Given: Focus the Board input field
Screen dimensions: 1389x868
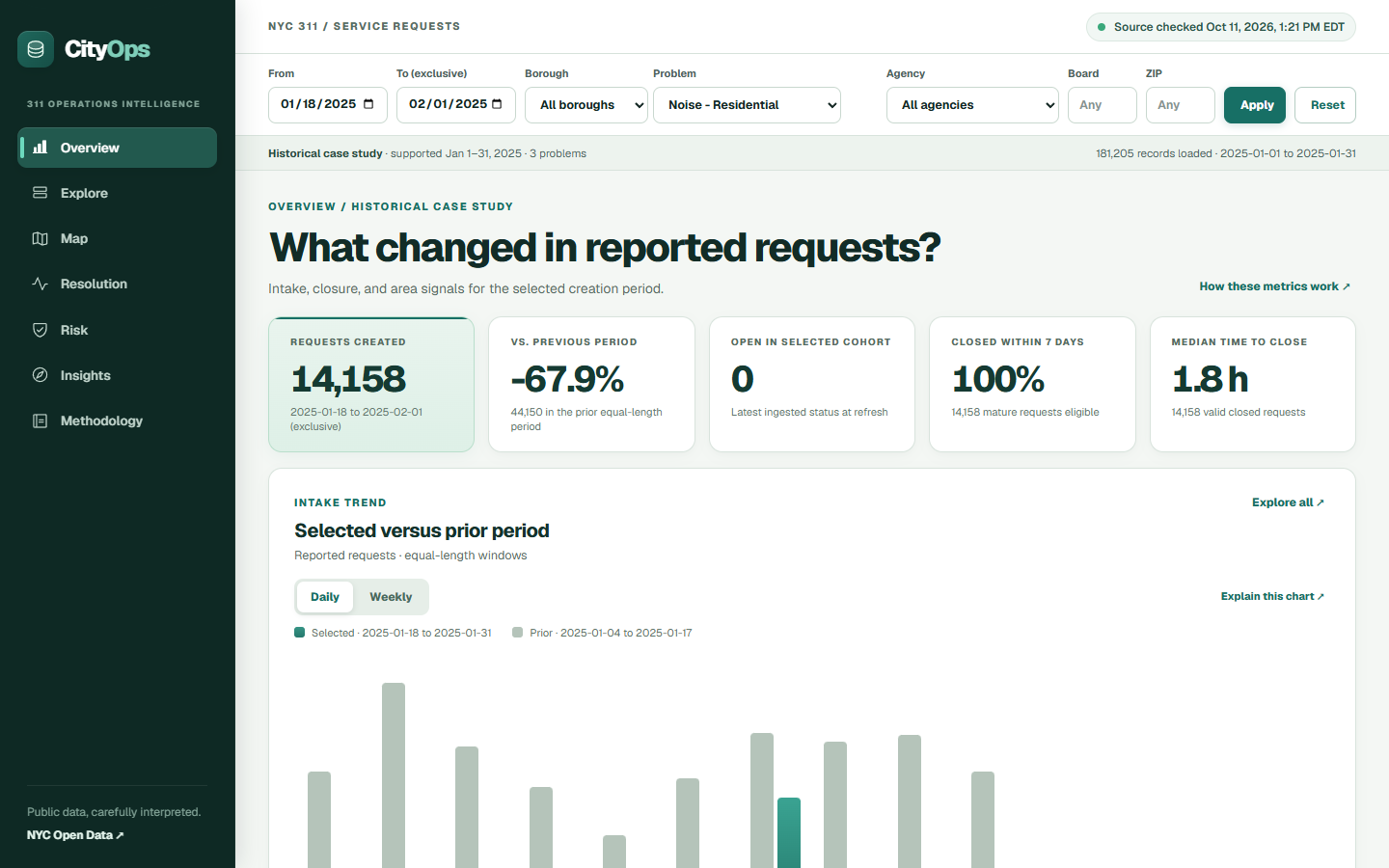Looking at the screenshot, I should 1103,105.
